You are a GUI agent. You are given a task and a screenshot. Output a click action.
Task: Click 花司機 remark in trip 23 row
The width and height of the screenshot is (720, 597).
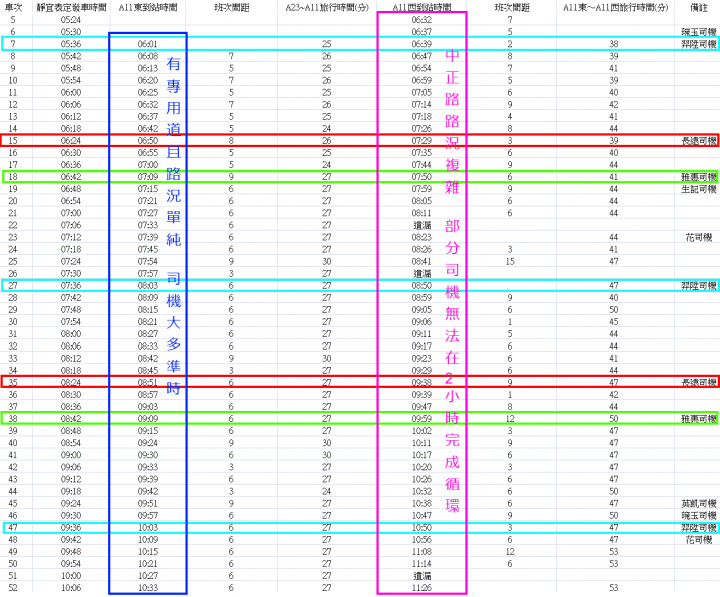[x=698, y=237]
